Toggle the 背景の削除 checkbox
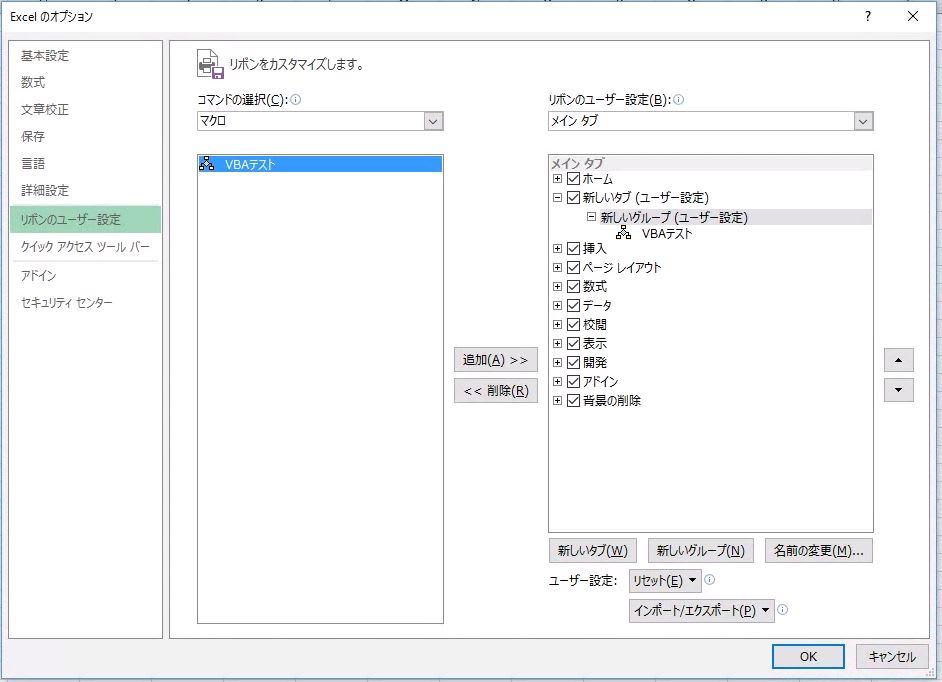Viewport: 942px width, 682px height. (x=573, y=400)
